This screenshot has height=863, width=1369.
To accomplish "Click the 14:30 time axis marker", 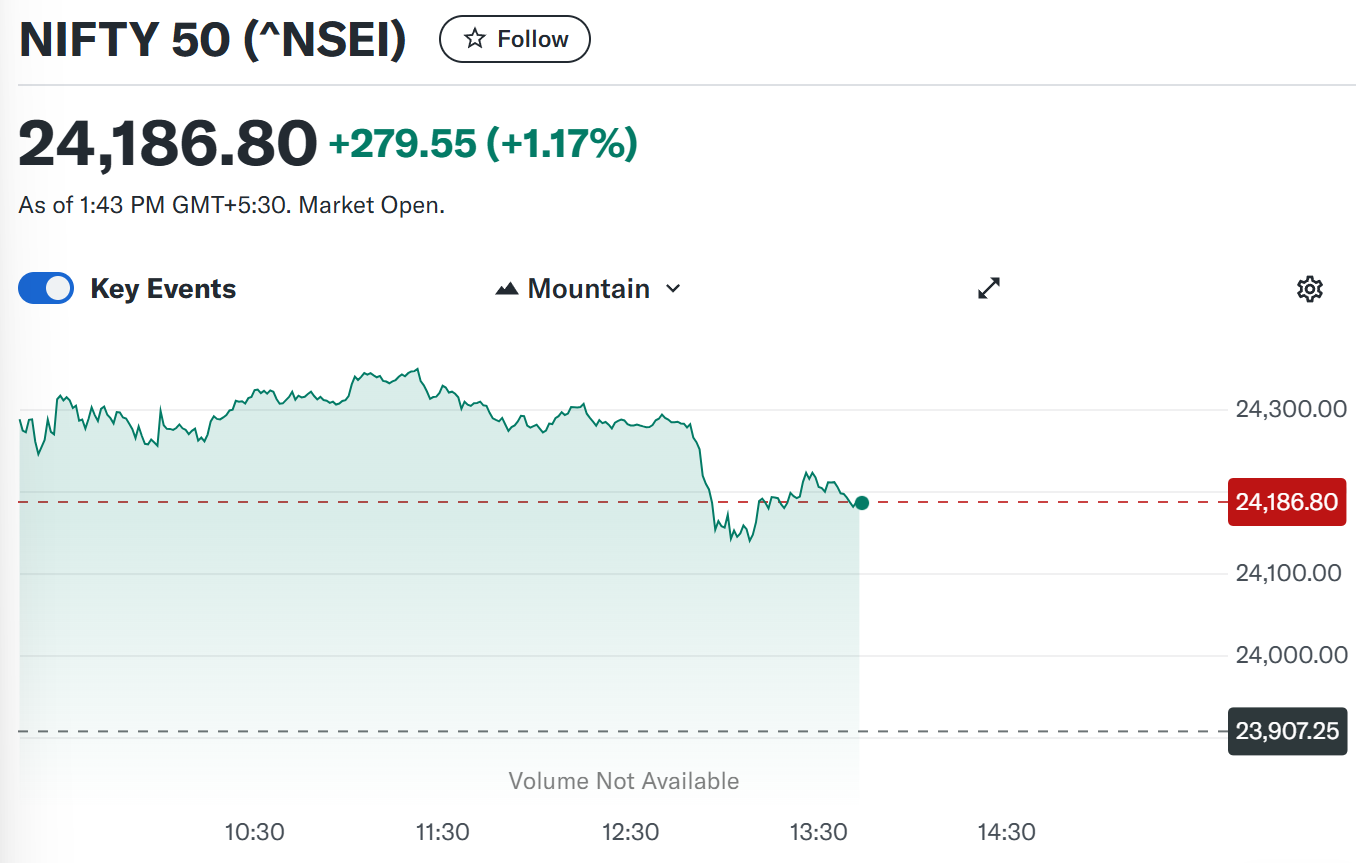I will click(1006, 832).
